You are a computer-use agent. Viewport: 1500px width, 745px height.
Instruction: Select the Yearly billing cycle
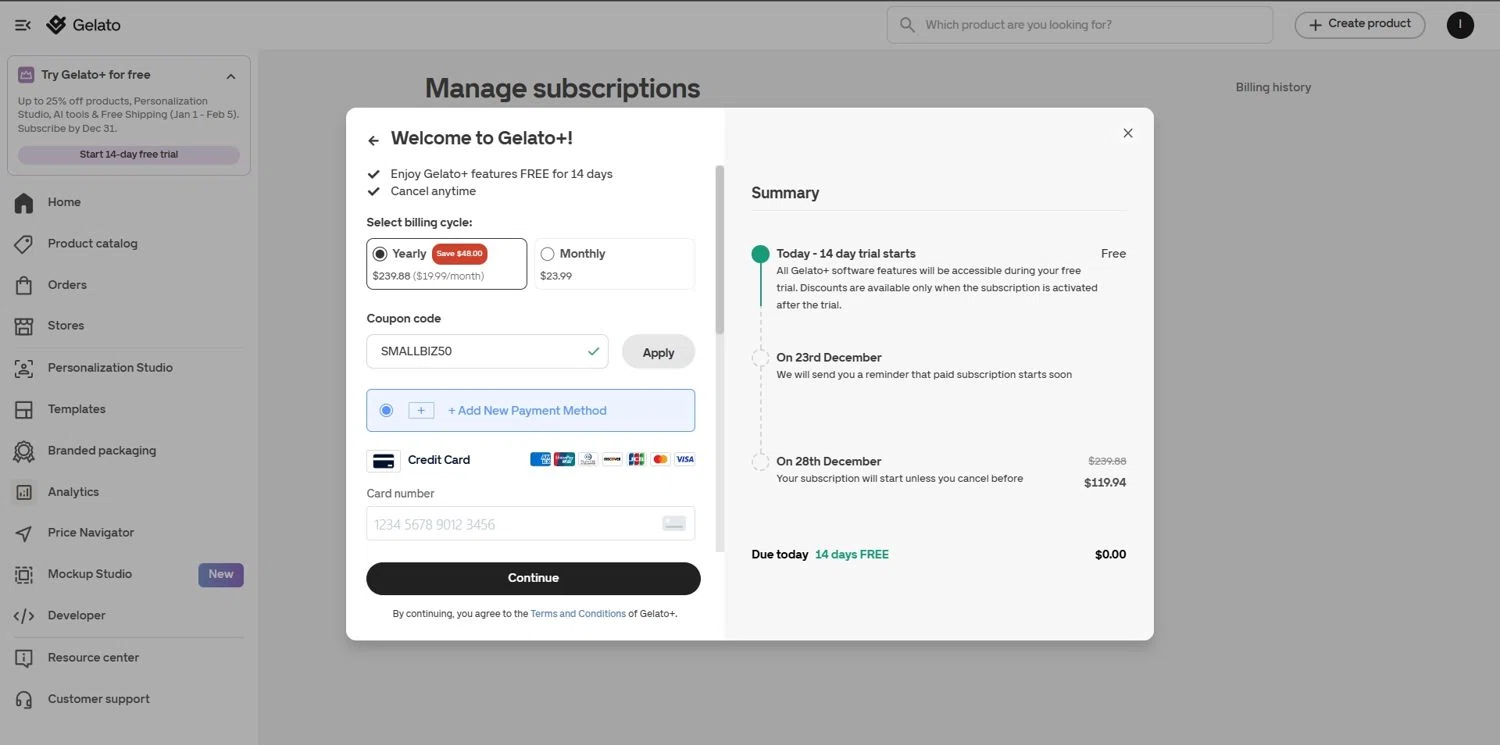[446, 264]
